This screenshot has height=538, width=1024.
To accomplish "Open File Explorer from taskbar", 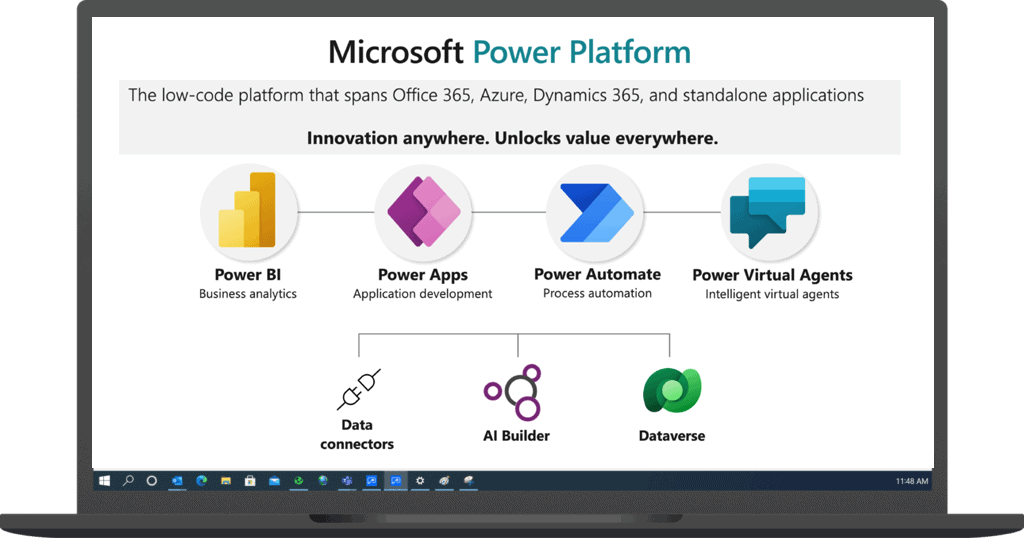I will (x=226, y=481).
